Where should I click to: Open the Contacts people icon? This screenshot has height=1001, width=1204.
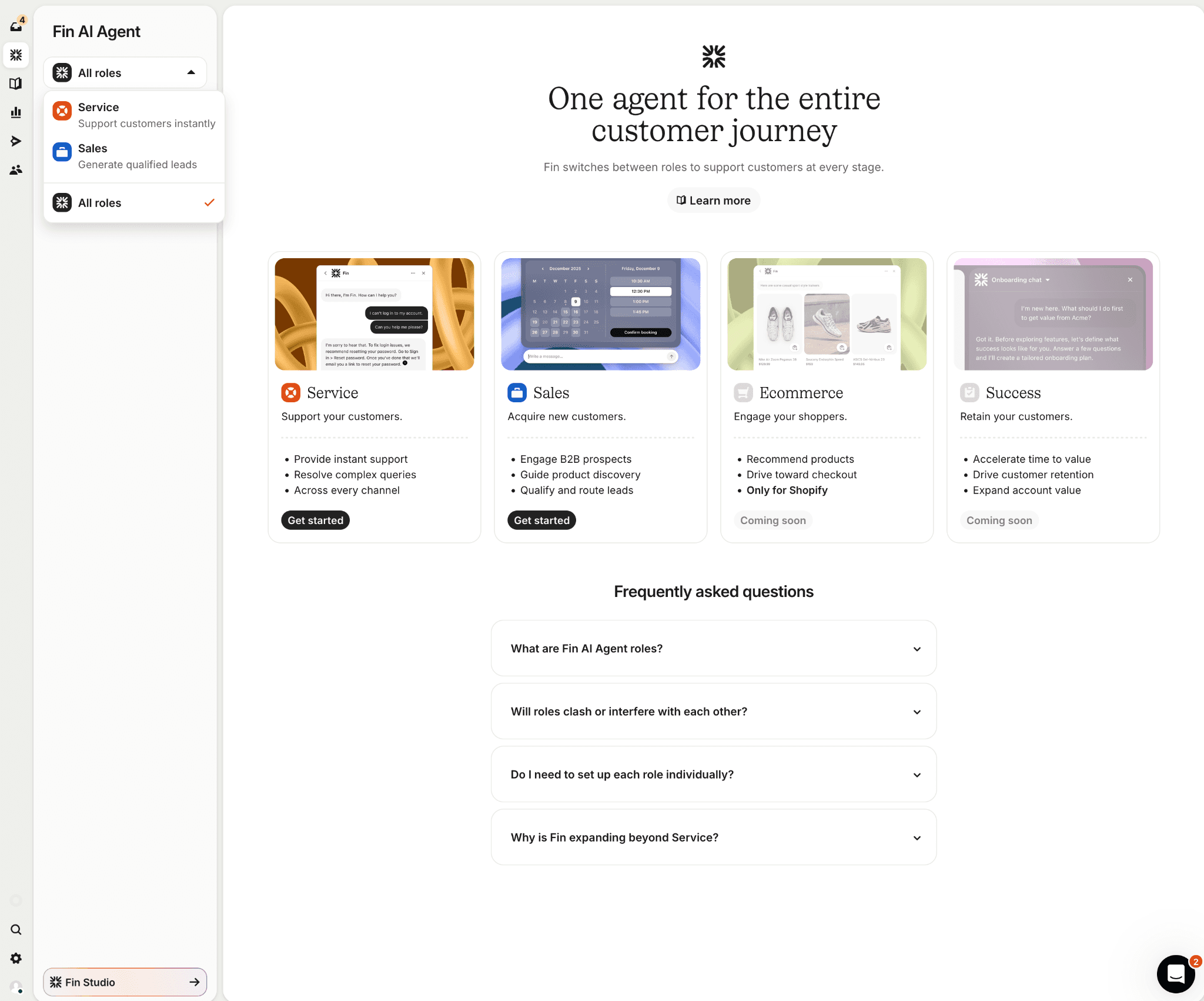16,170
